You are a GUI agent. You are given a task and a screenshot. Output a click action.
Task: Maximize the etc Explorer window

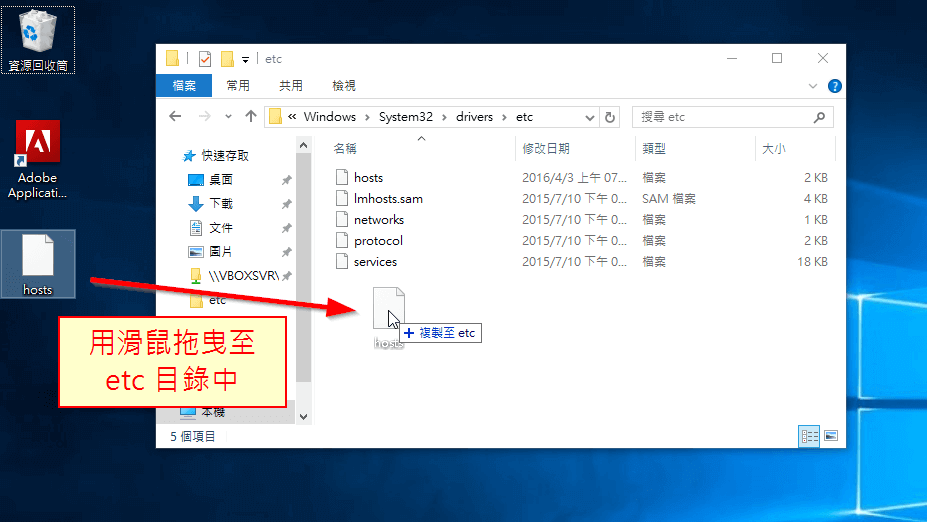point(777,58)
